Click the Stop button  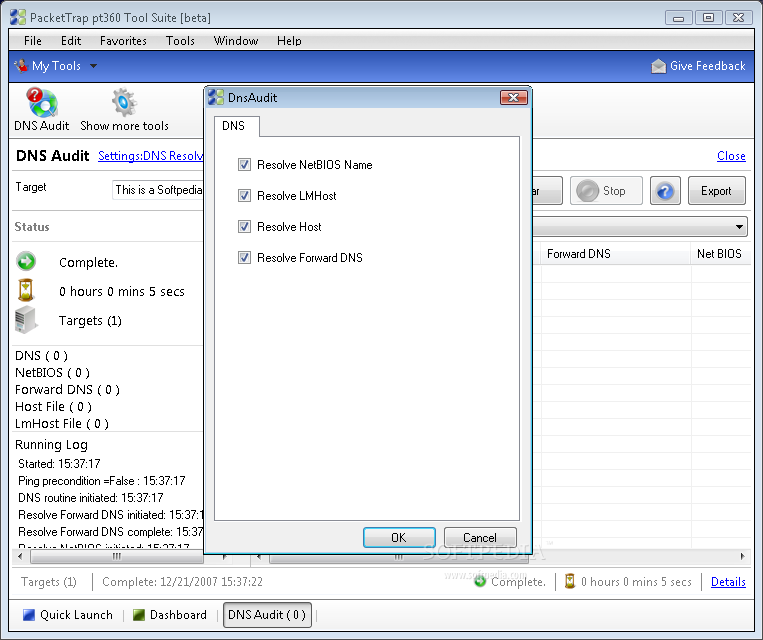click(x=606, y=191)
